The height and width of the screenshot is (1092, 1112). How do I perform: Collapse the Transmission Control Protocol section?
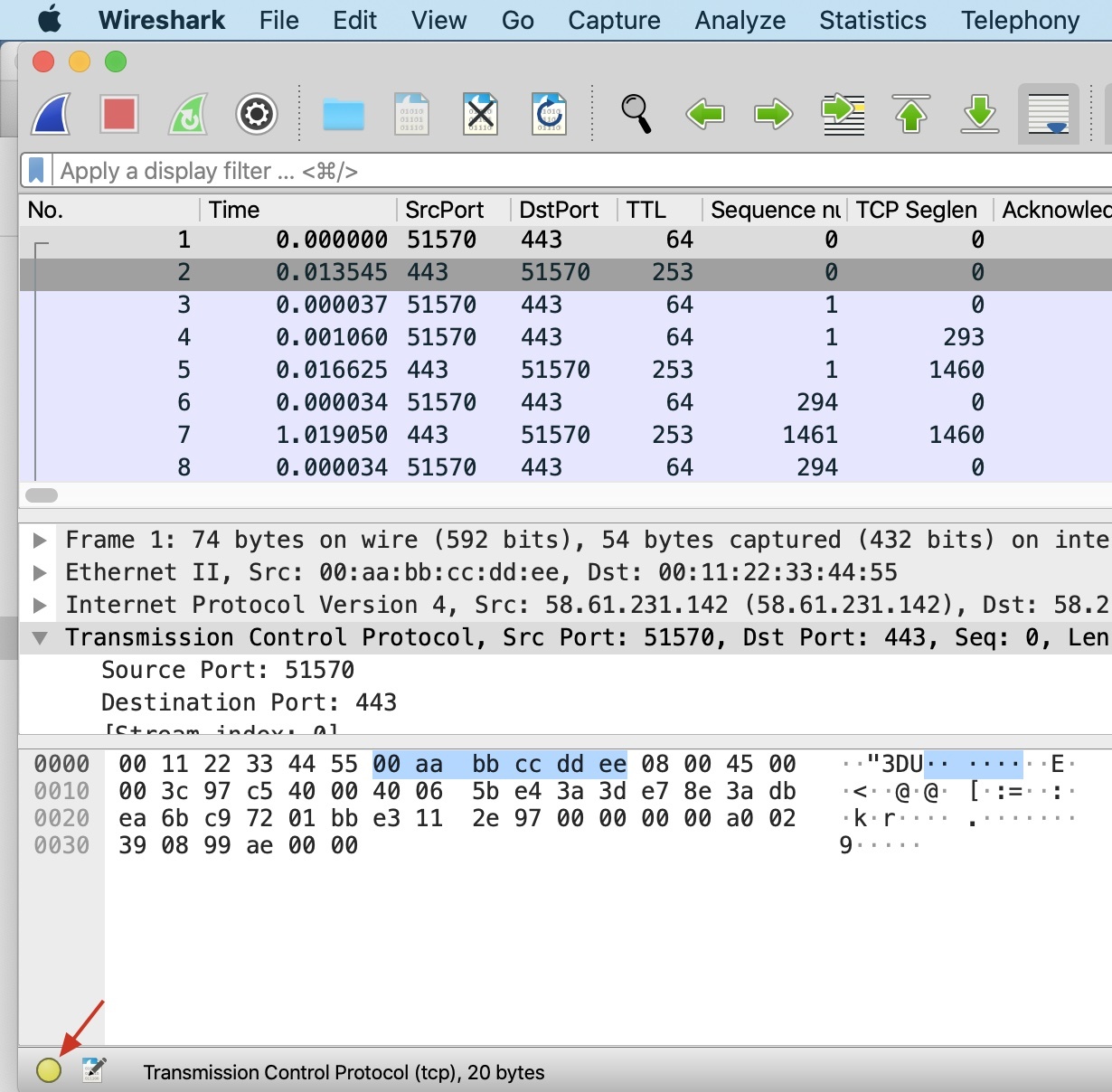tap(40, 638)
